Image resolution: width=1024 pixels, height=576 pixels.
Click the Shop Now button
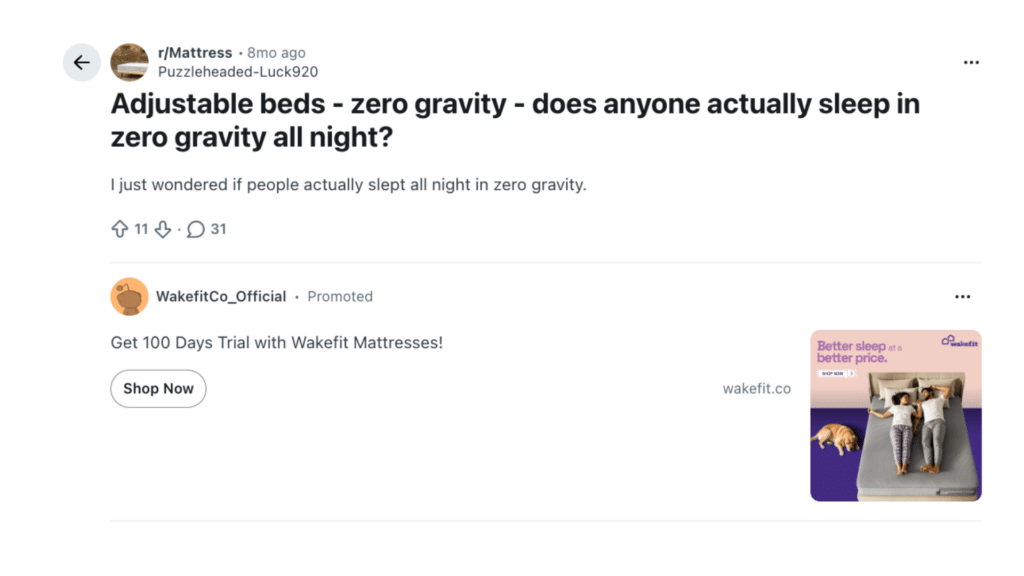click(158, 388)
